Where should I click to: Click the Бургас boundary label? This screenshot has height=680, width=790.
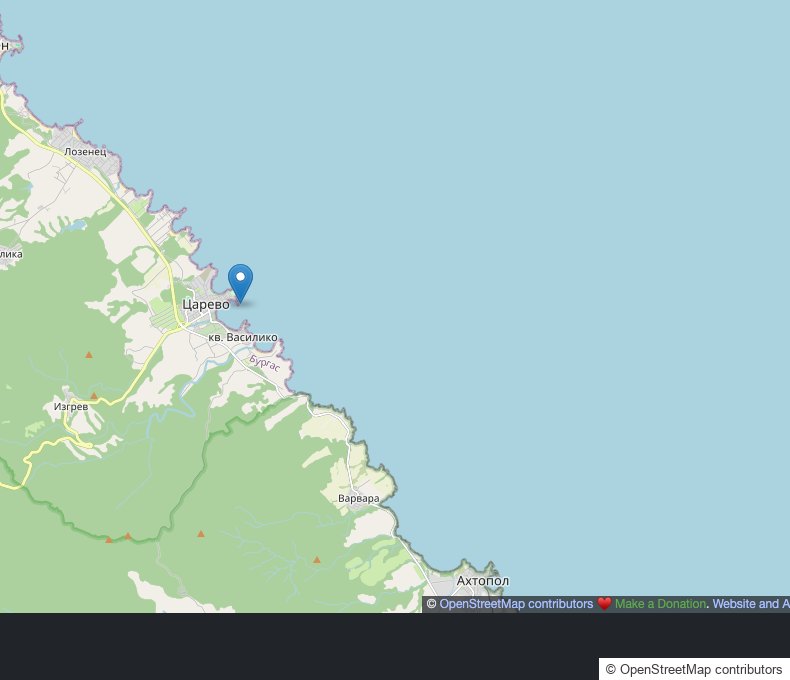coord(265,363)
